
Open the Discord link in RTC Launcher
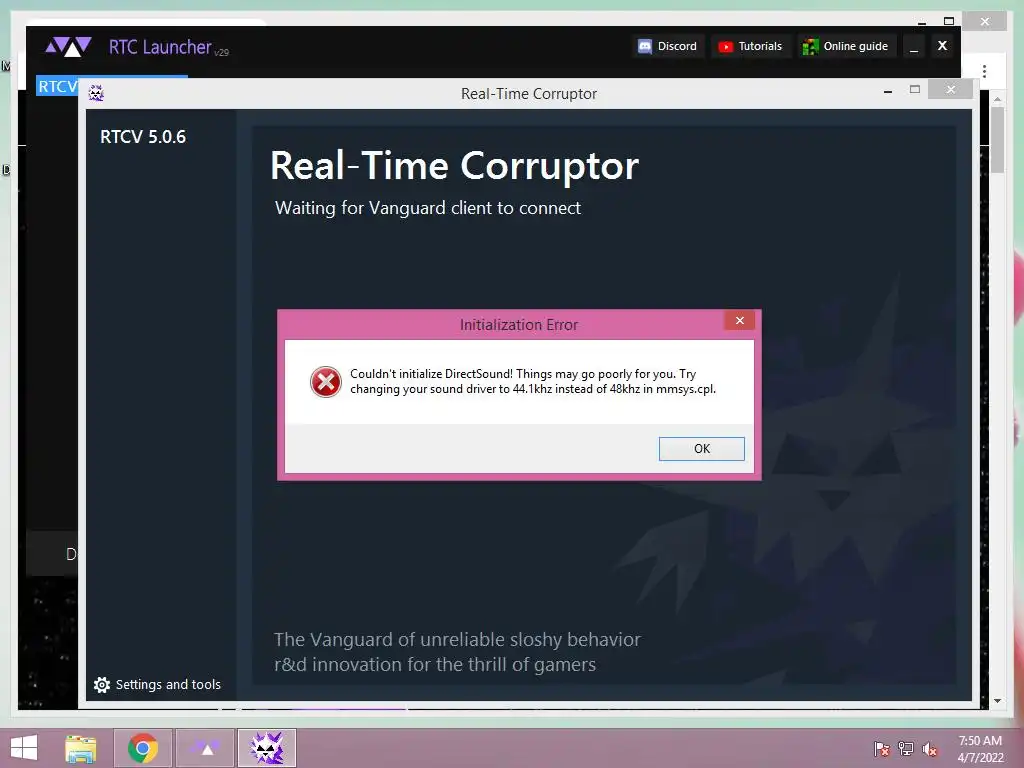pyautogui.click(x=667, y=46)
